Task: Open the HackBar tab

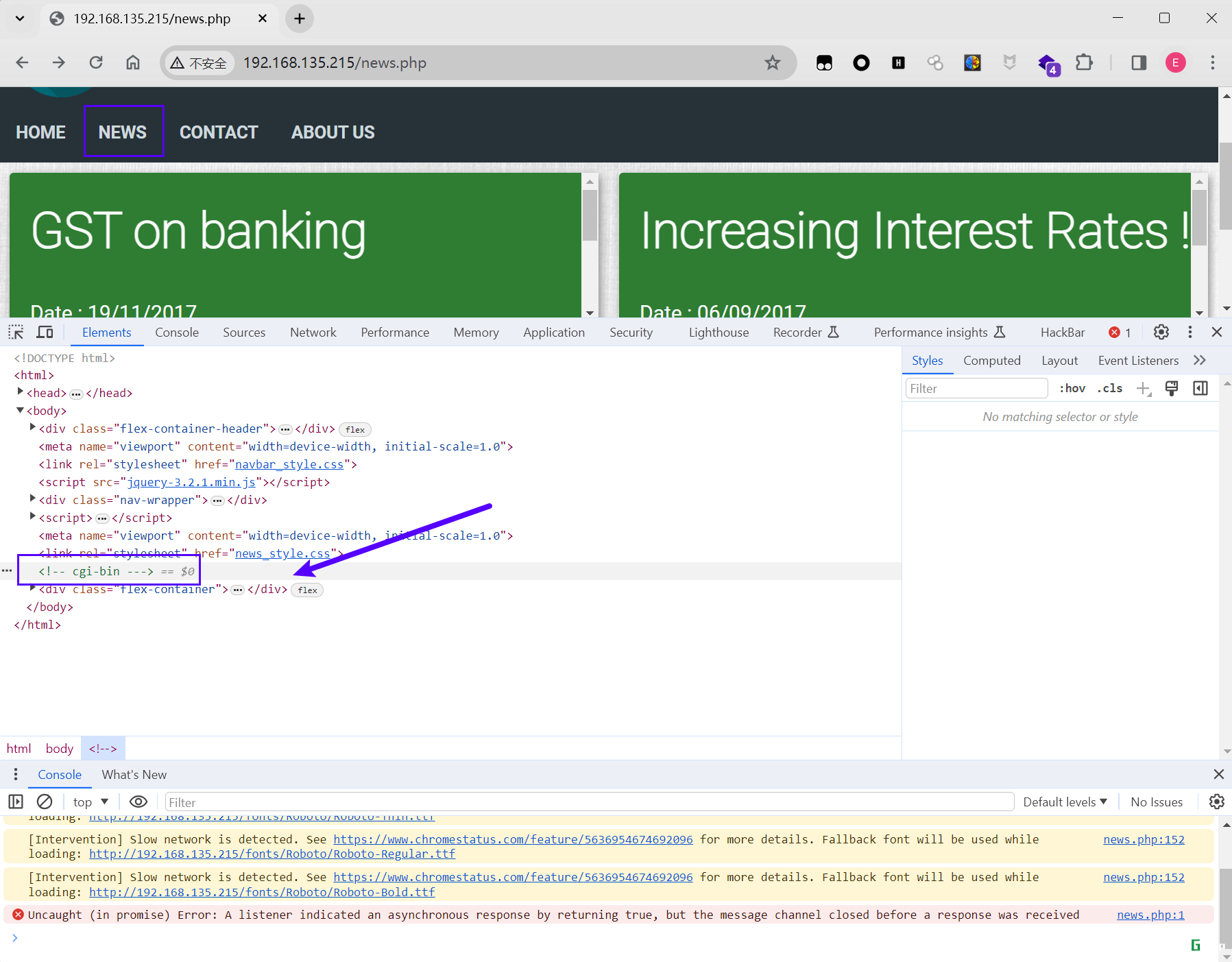Action: [x=1063, y=333]
